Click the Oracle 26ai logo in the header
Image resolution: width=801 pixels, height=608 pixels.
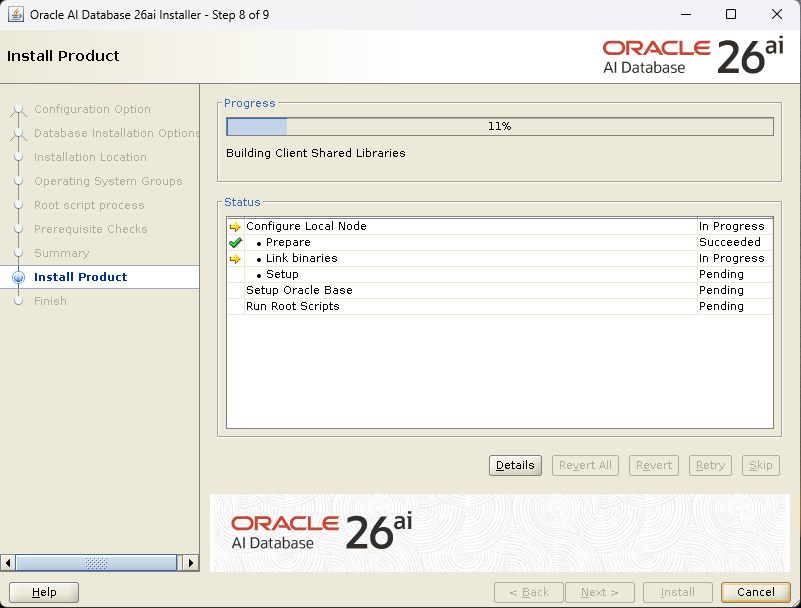pos(693,57)
